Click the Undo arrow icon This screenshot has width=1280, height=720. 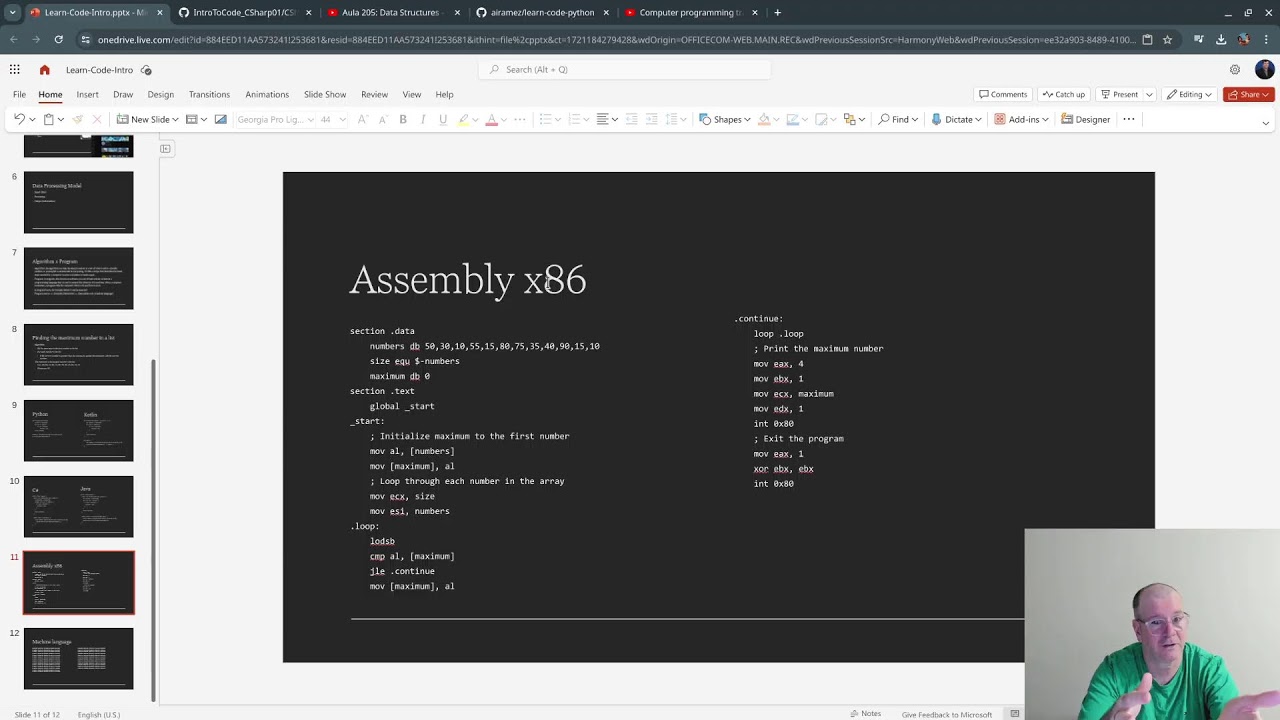[19, 119]
